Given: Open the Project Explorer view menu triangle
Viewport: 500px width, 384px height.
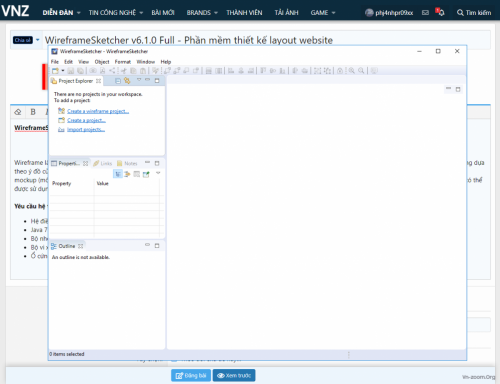Looking at the screenshot, I should tap(139, 80).
